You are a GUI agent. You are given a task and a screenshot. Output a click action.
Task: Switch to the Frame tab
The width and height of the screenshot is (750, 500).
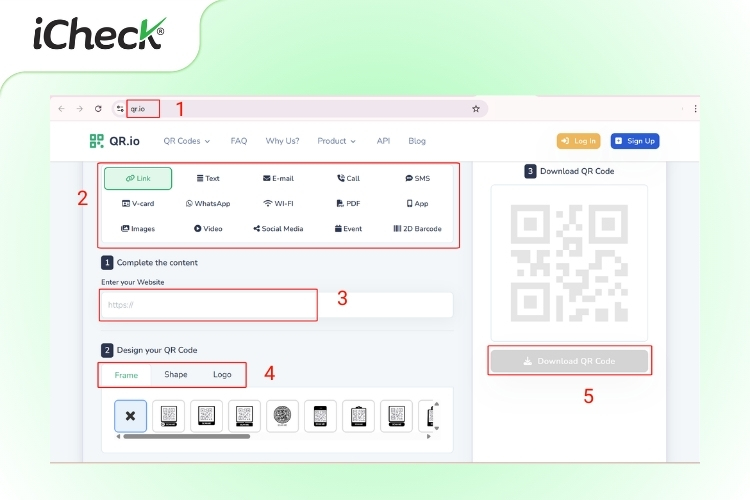[x=126, y=375]
